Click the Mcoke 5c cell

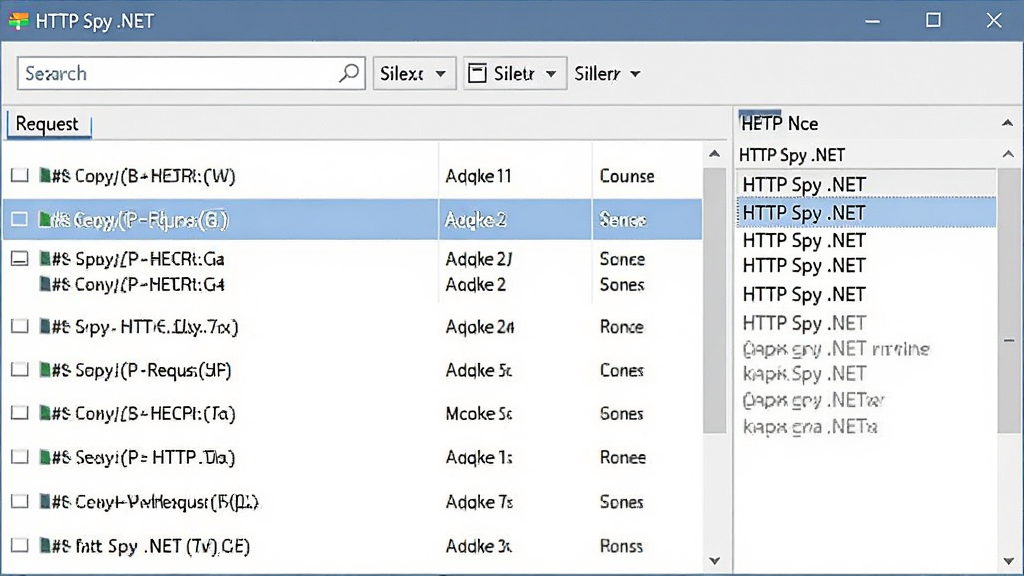[x=479, y=413]
